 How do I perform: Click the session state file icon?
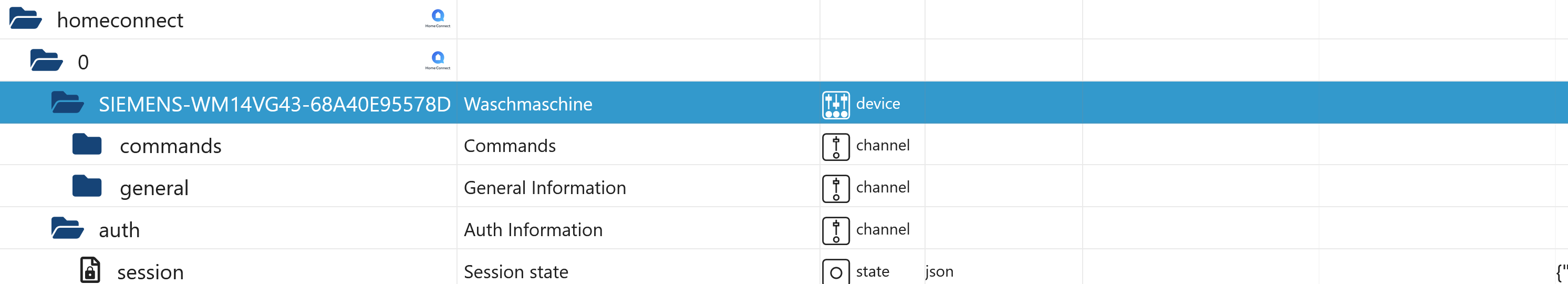pos(90,270)
